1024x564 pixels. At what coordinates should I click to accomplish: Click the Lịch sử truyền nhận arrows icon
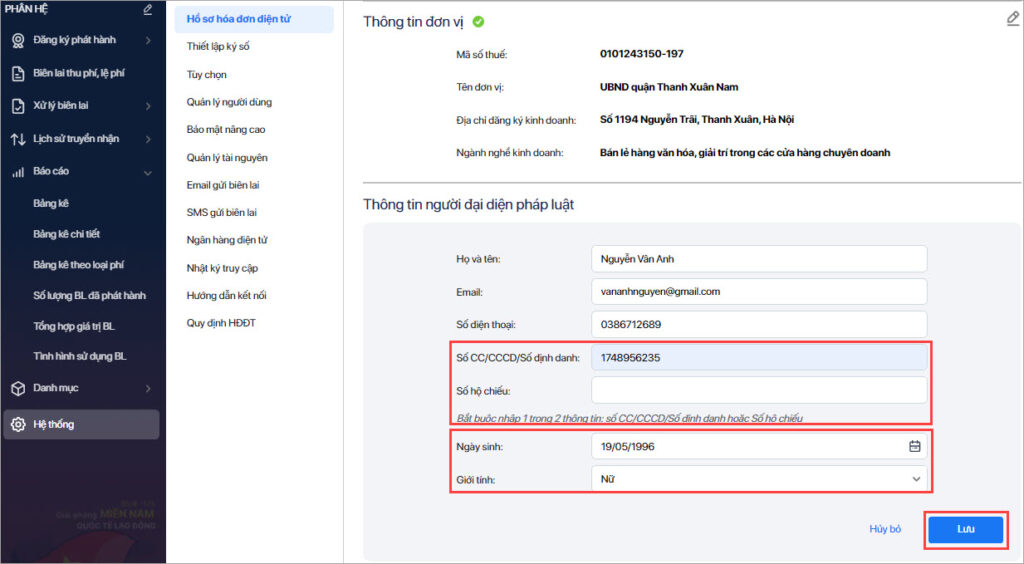pos(18,139)
